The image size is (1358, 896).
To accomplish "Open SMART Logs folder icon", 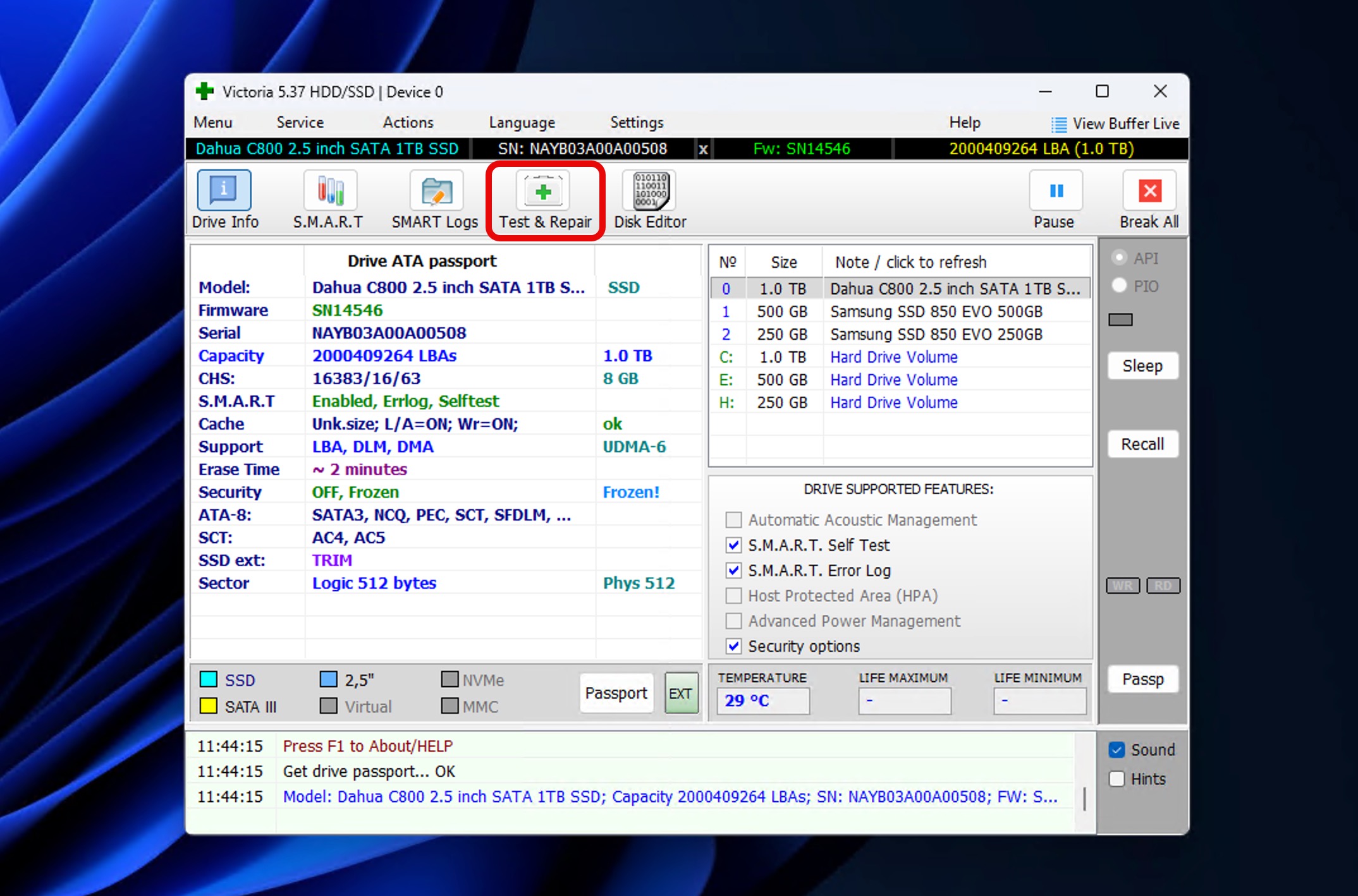I will click(x=436, y=190).
